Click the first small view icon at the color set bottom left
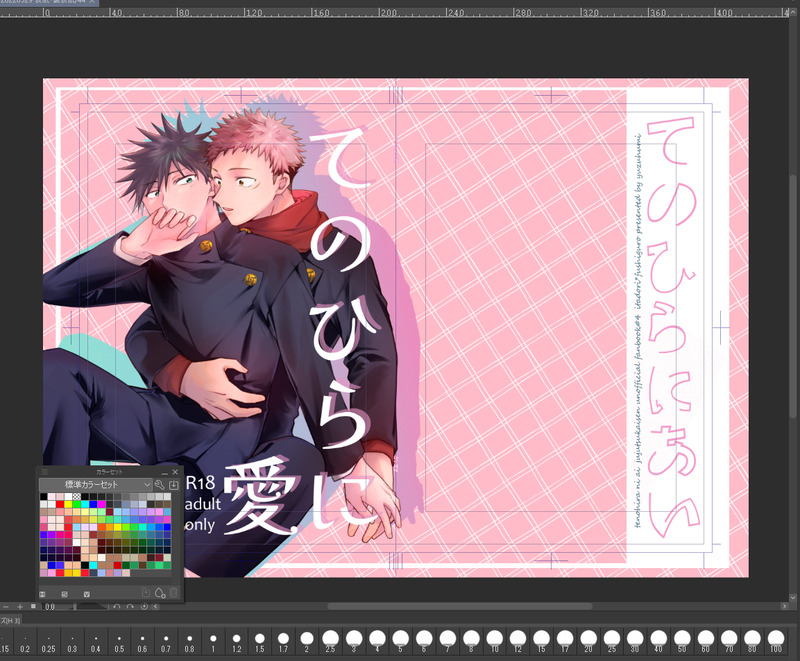The height and width of the screenshot is (661, 800). pyautogui.click(x=42, y=594)
